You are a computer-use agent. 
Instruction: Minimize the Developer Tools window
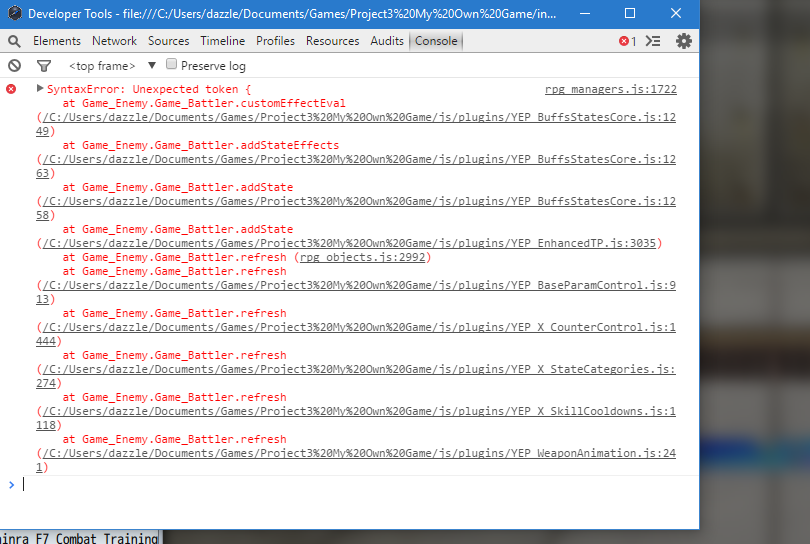pyautogui.click(x=585, y=13)
